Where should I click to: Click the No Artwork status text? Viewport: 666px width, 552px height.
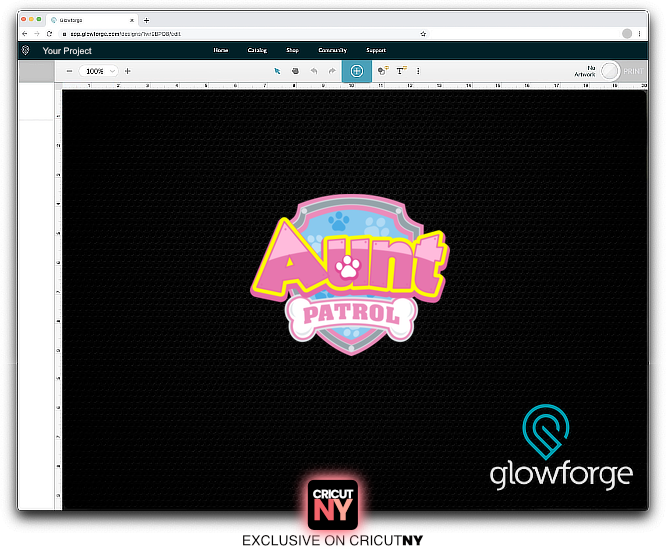tap(585, 71)
